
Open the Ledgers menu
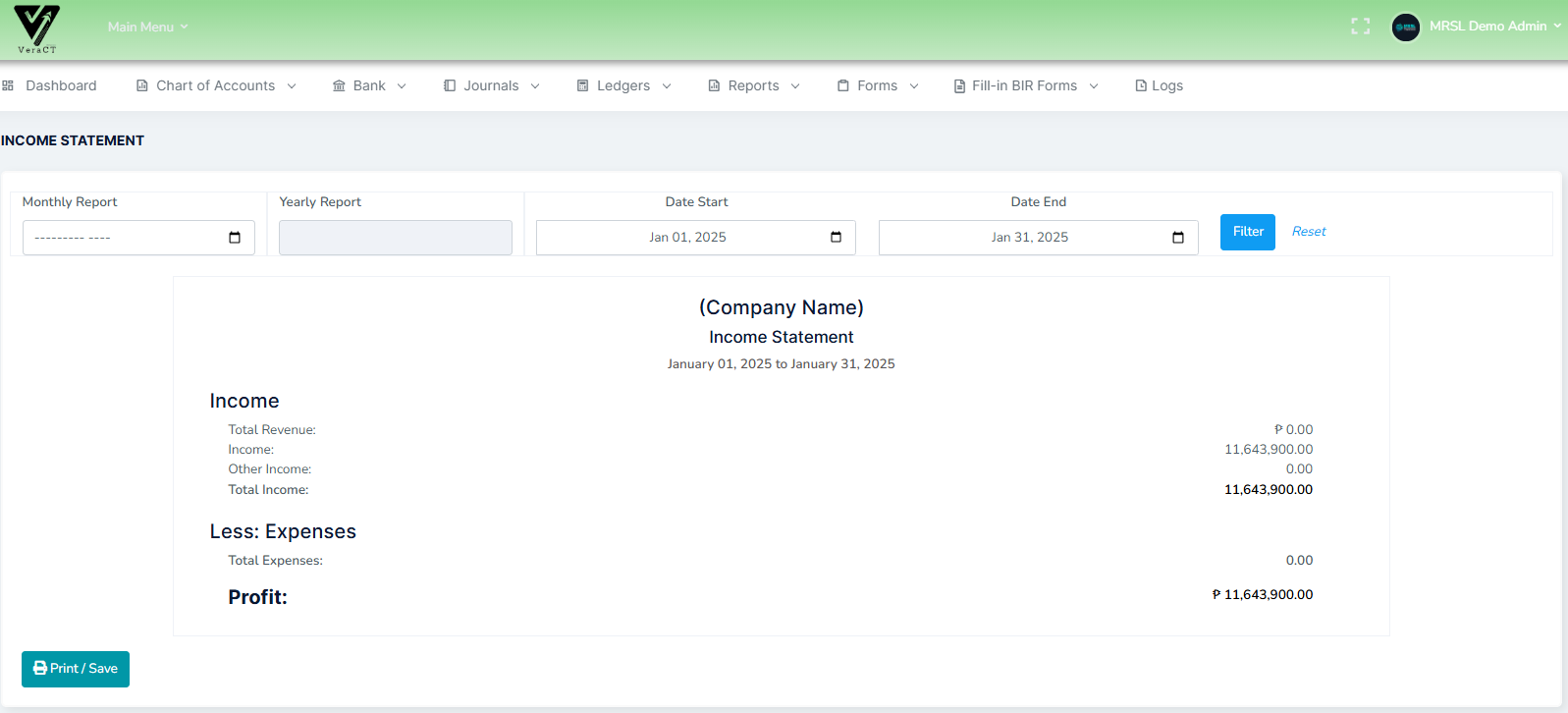point(623,85)
